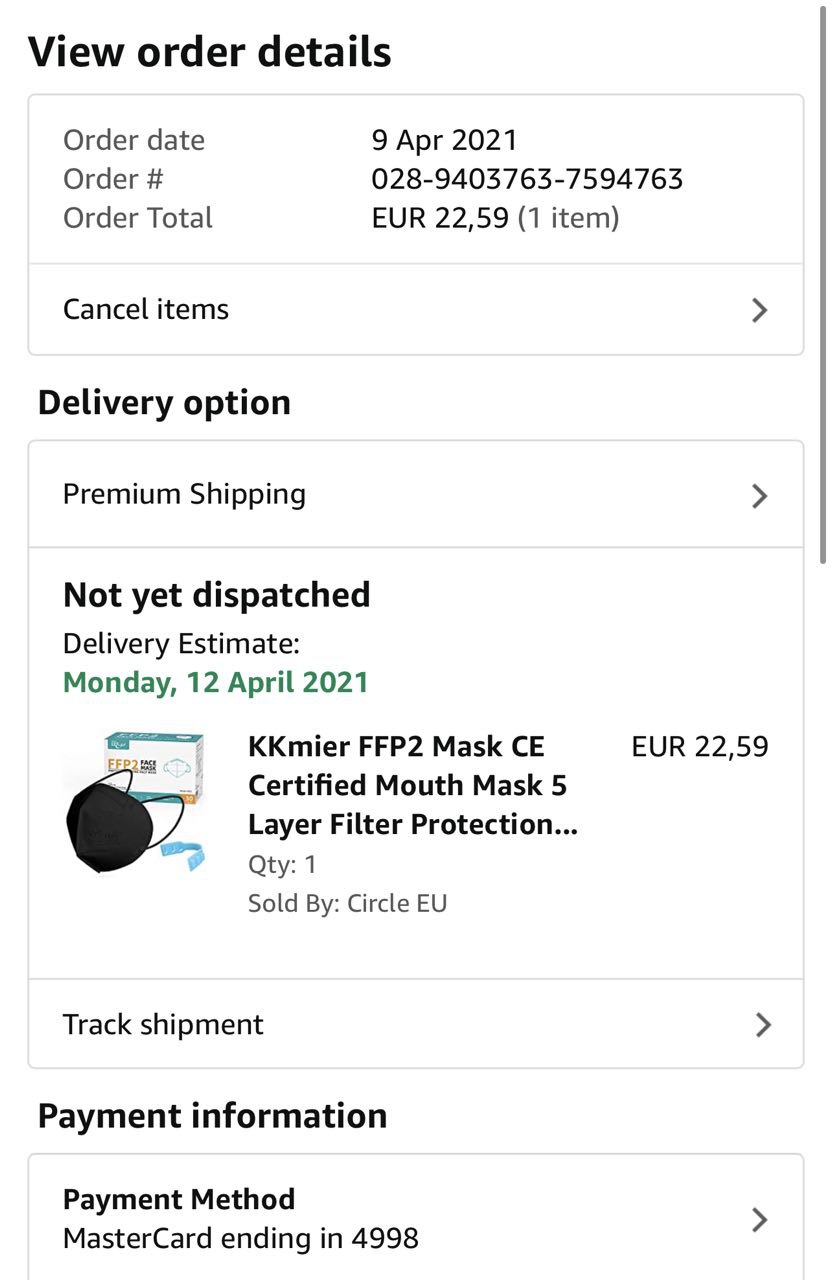Click the MasterCard ending in 4998 text

(x=240, y=1239)
